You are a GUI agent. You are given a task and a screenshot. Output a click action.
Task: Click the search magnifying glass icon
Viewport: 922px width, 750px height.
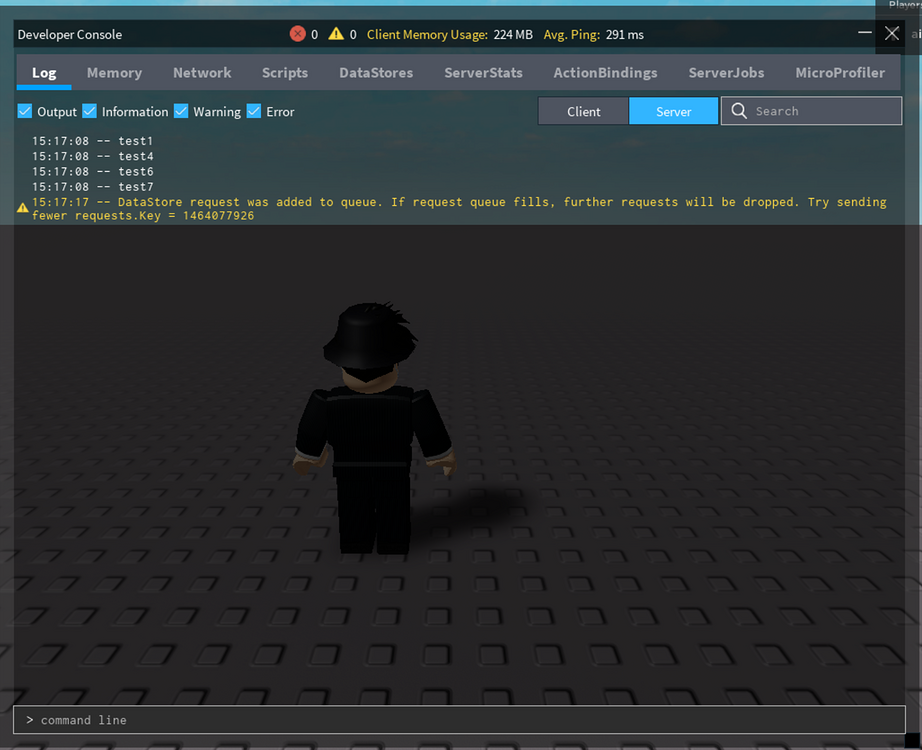(x=738, y=111)
